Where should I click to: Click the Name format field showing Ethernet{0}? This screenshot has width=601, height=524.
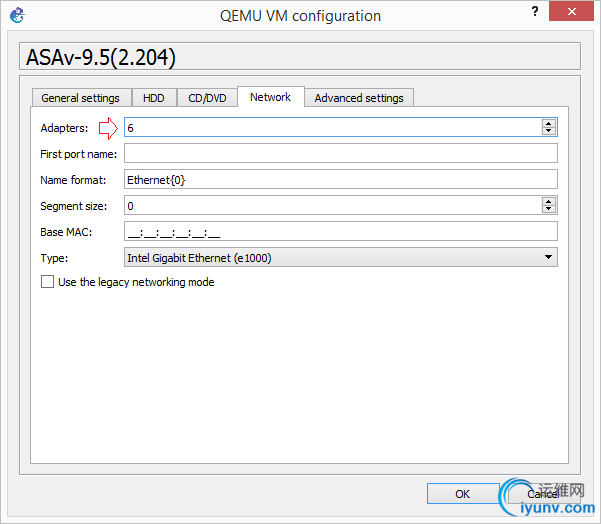click(x=341, y=179)
